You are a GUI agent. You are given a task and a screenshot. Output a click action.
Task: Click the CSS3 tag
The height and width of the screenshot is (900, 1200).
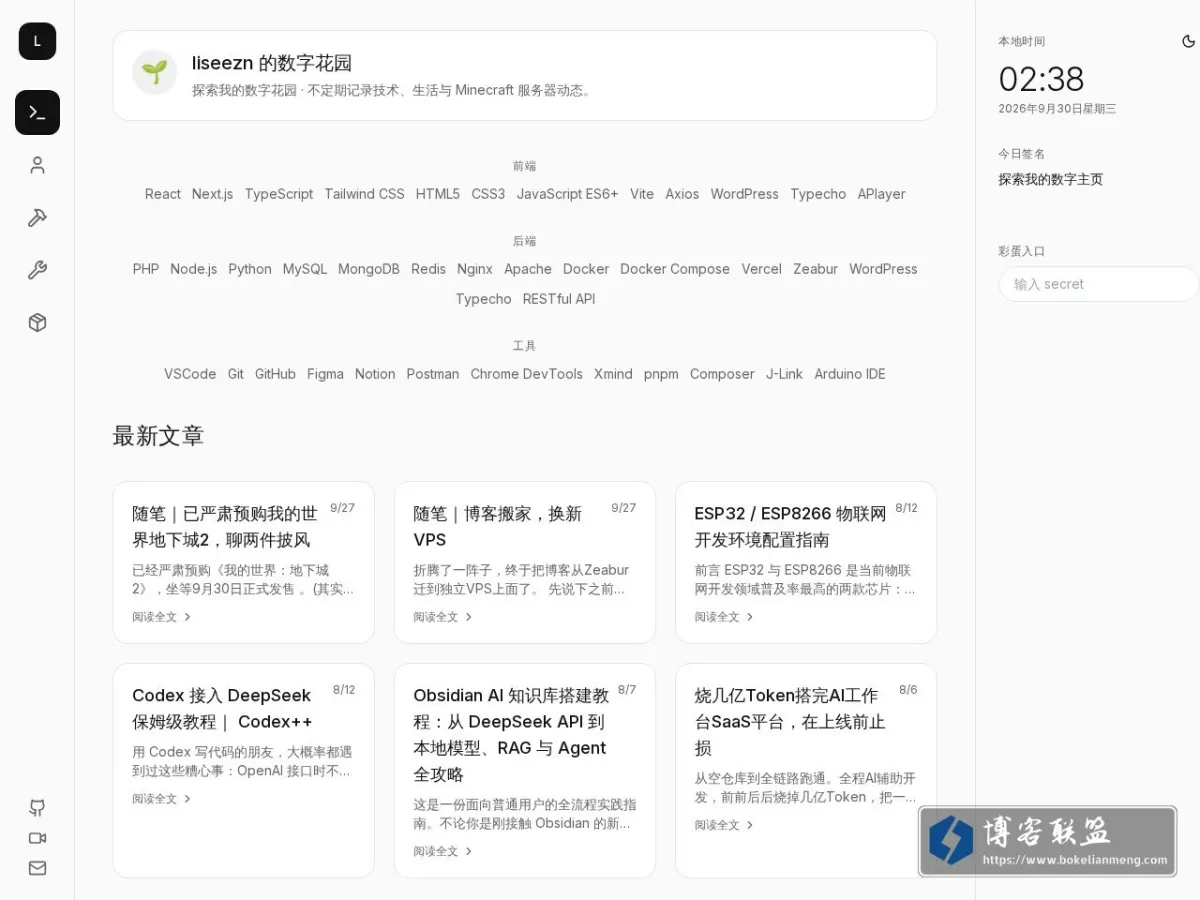pyautogui.click(x=488, y=194)
